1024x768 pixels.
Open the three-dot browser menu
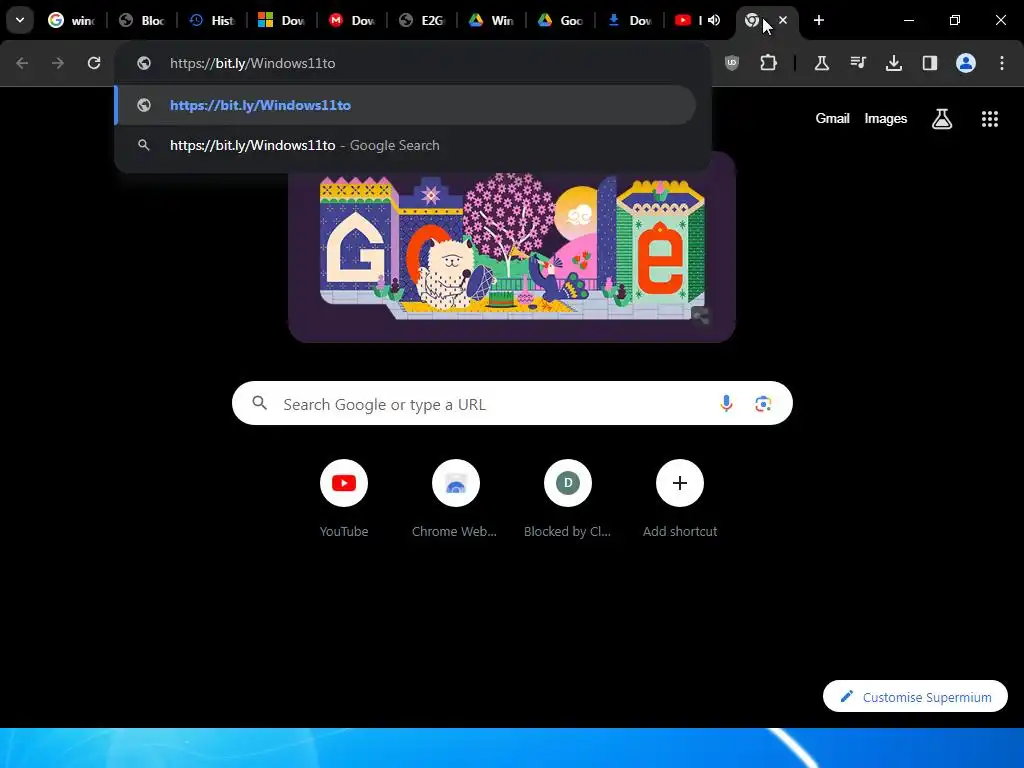(x=1001, y=63)
